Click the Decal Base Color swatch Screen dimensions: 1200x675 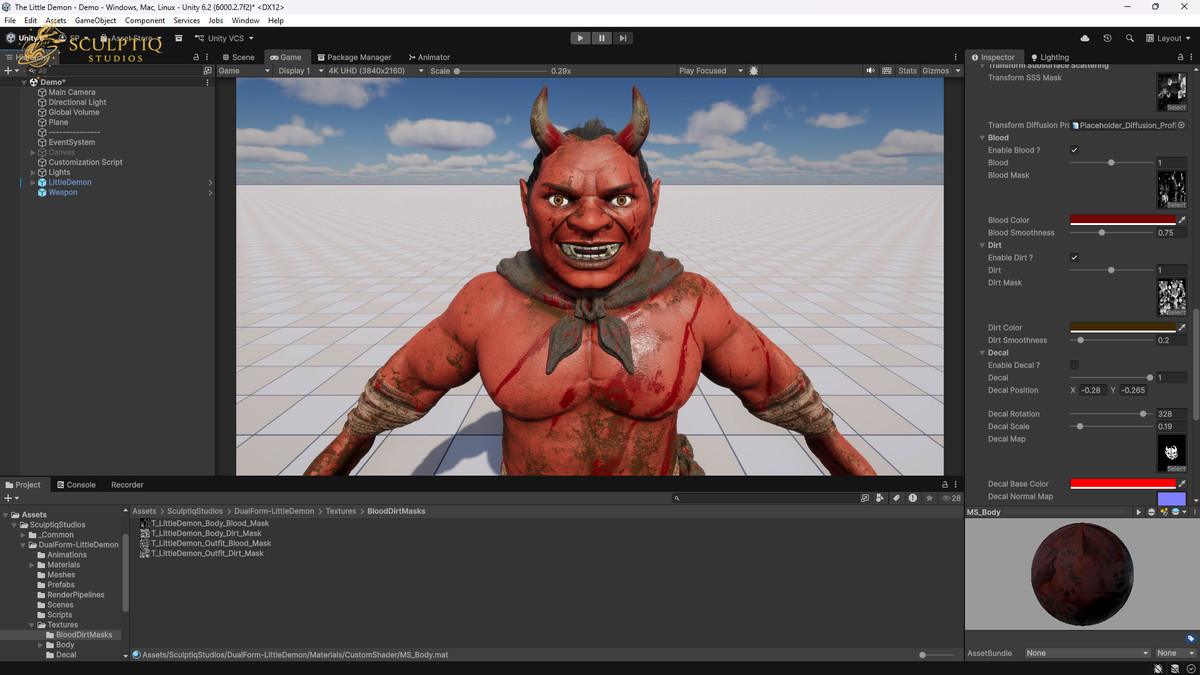(1122, 484)
